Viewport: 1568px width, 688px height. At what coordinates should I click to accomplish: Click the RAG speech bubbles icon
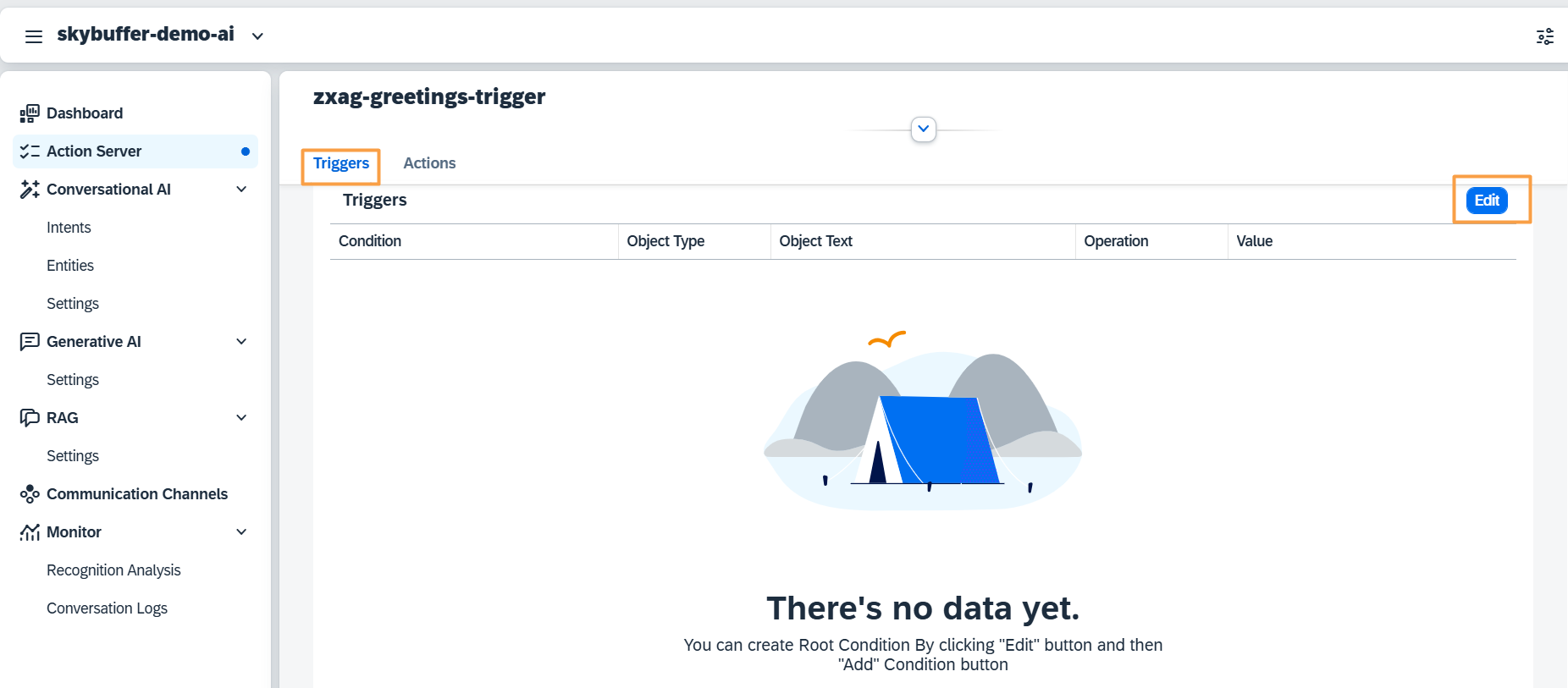coord(30,418)
